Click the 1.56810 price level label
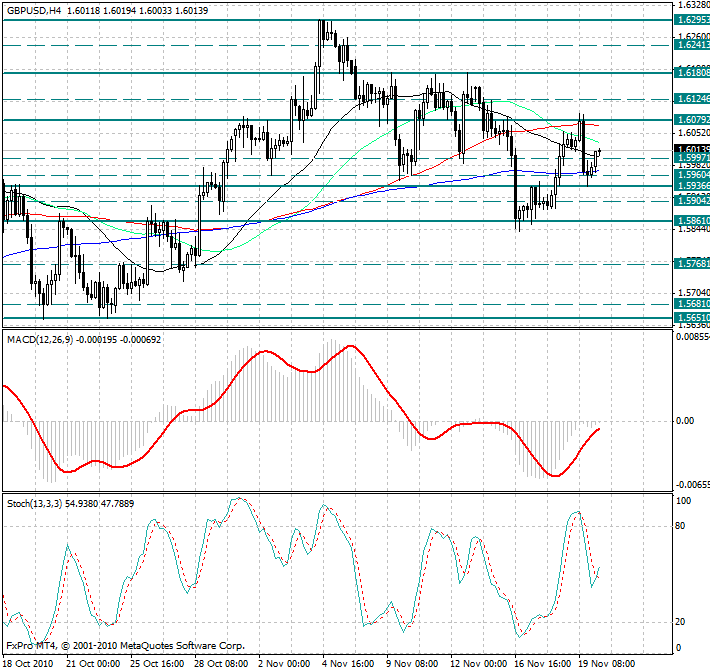710x671 pixels. click(x=692, y=304)
